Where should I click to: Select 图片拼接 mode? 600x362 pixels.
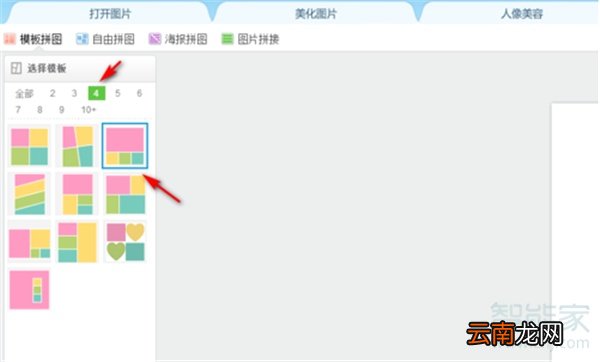click(251, 39)
